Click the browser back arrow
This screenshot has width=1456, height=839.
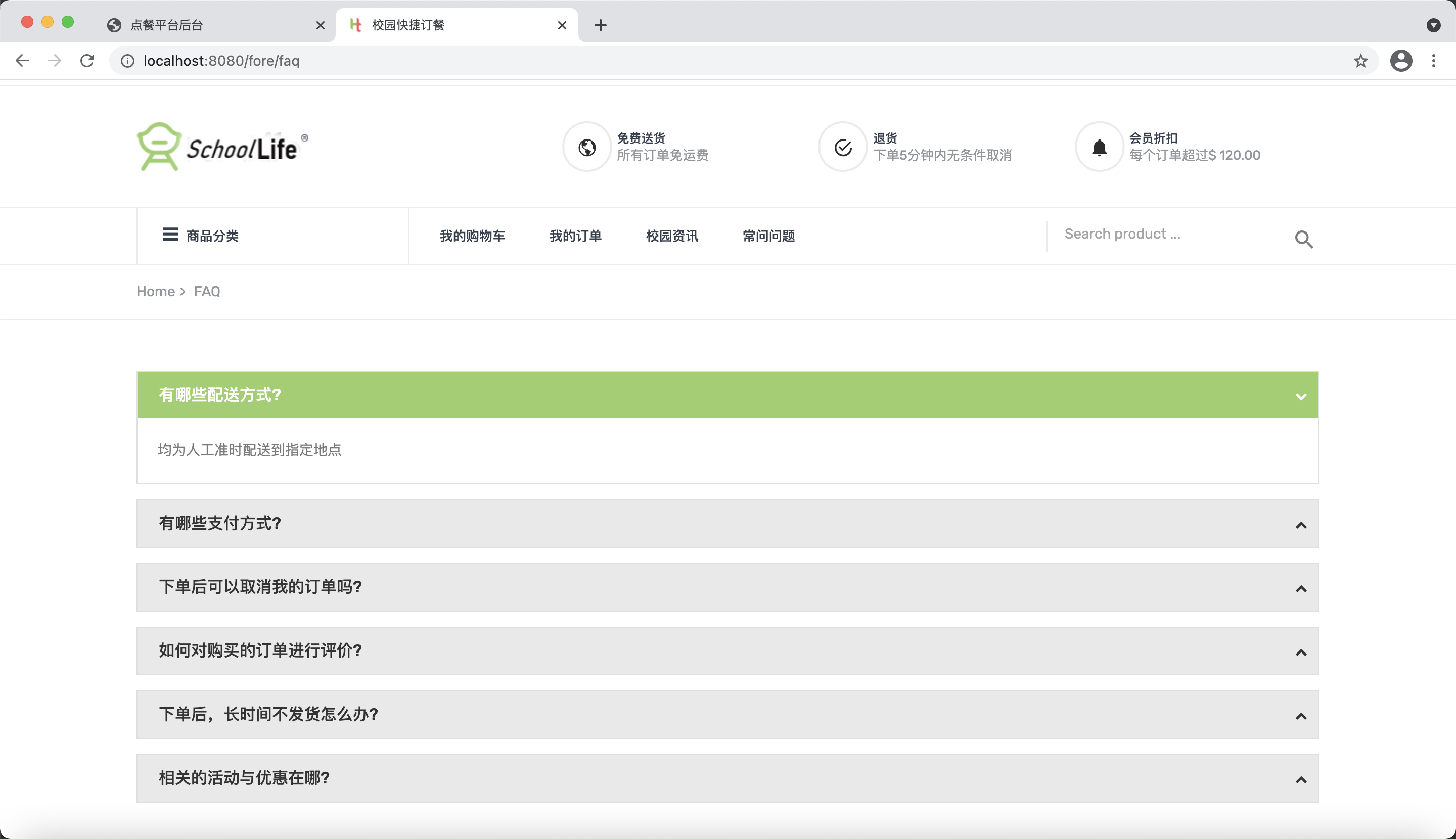click(x=22, y=61)
